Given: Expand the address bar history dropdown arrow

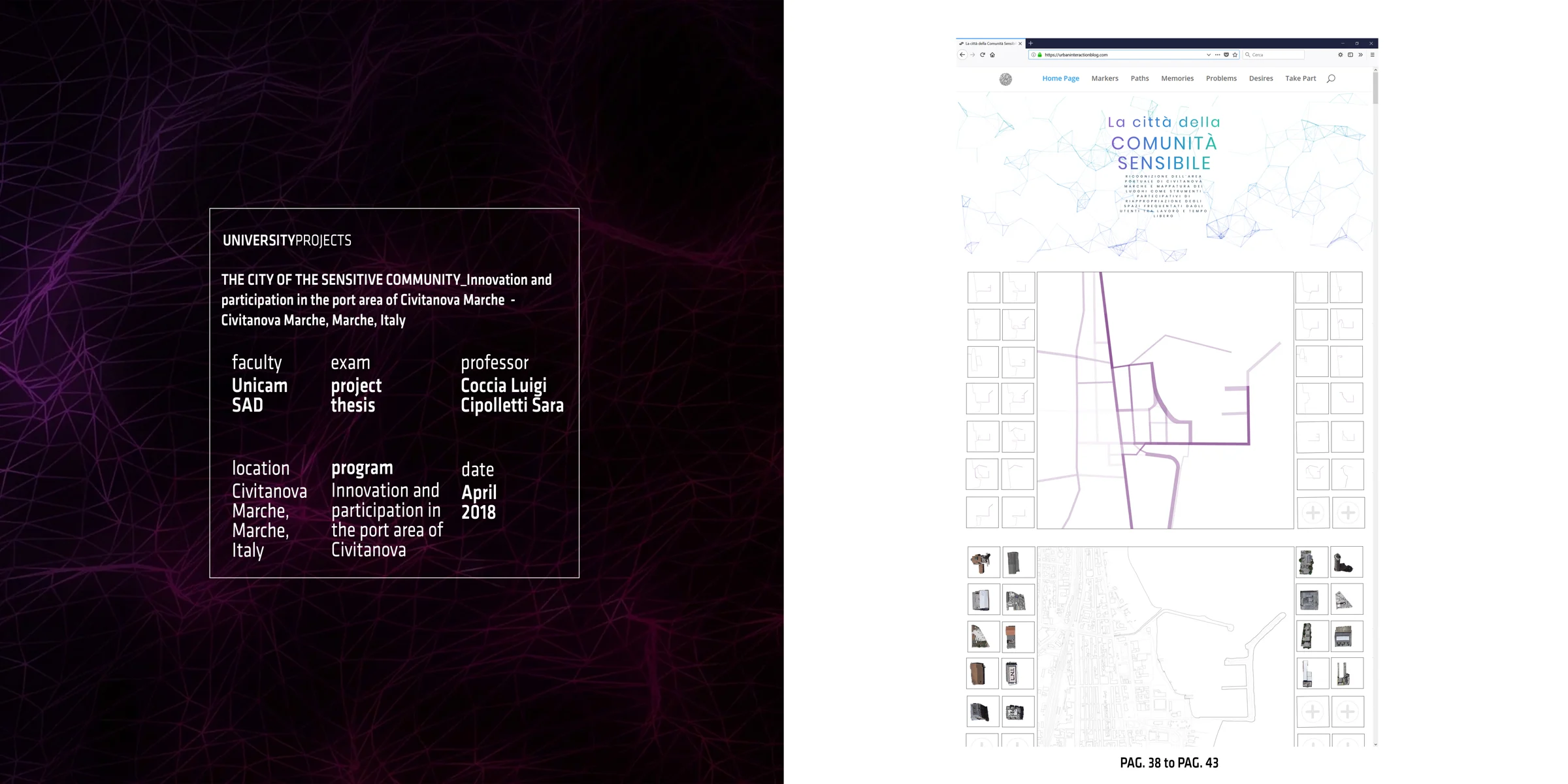Looking at the screenshot, I should point(1209,55).
